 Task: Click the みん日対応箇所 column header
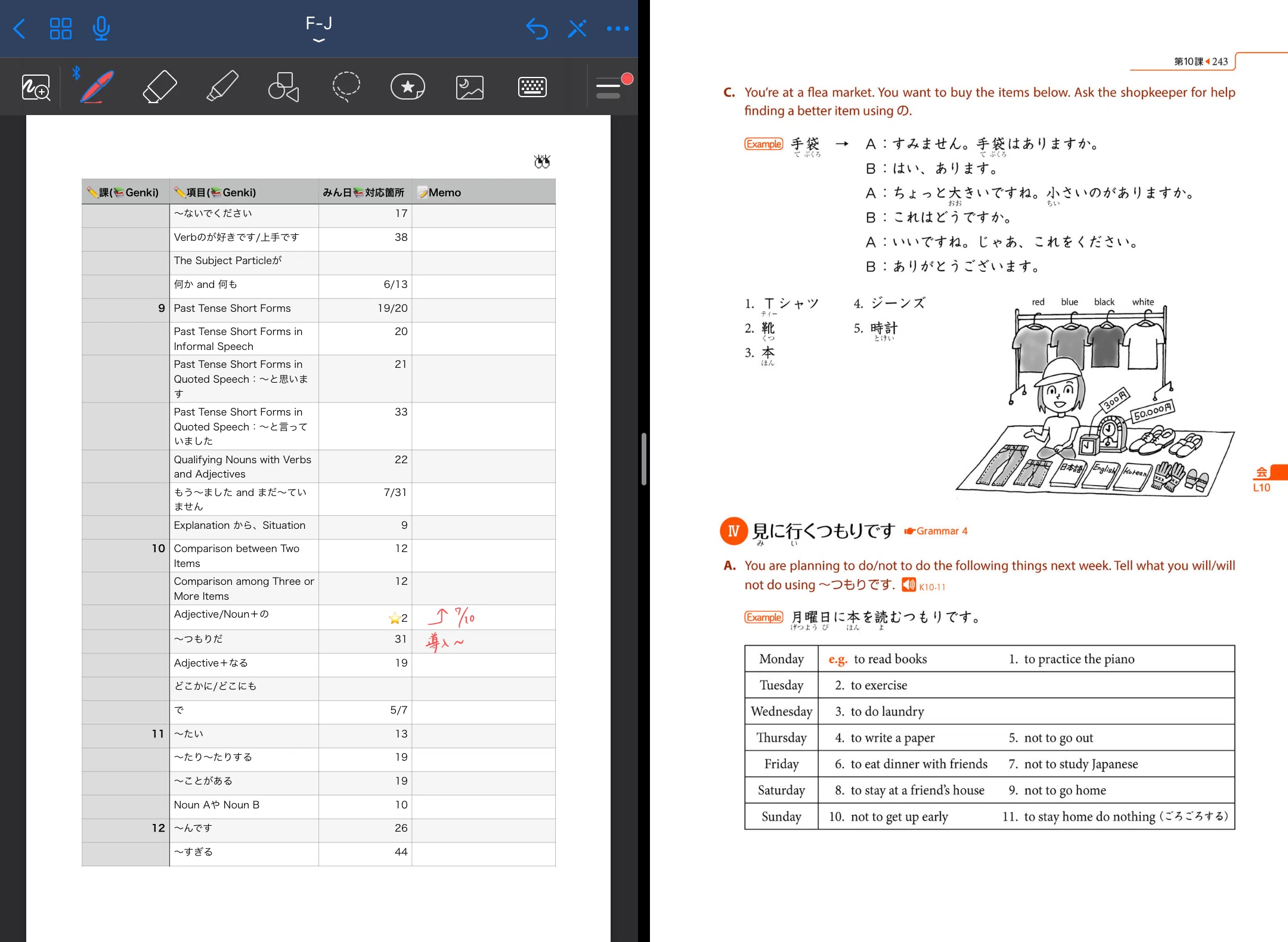[365, 192]
